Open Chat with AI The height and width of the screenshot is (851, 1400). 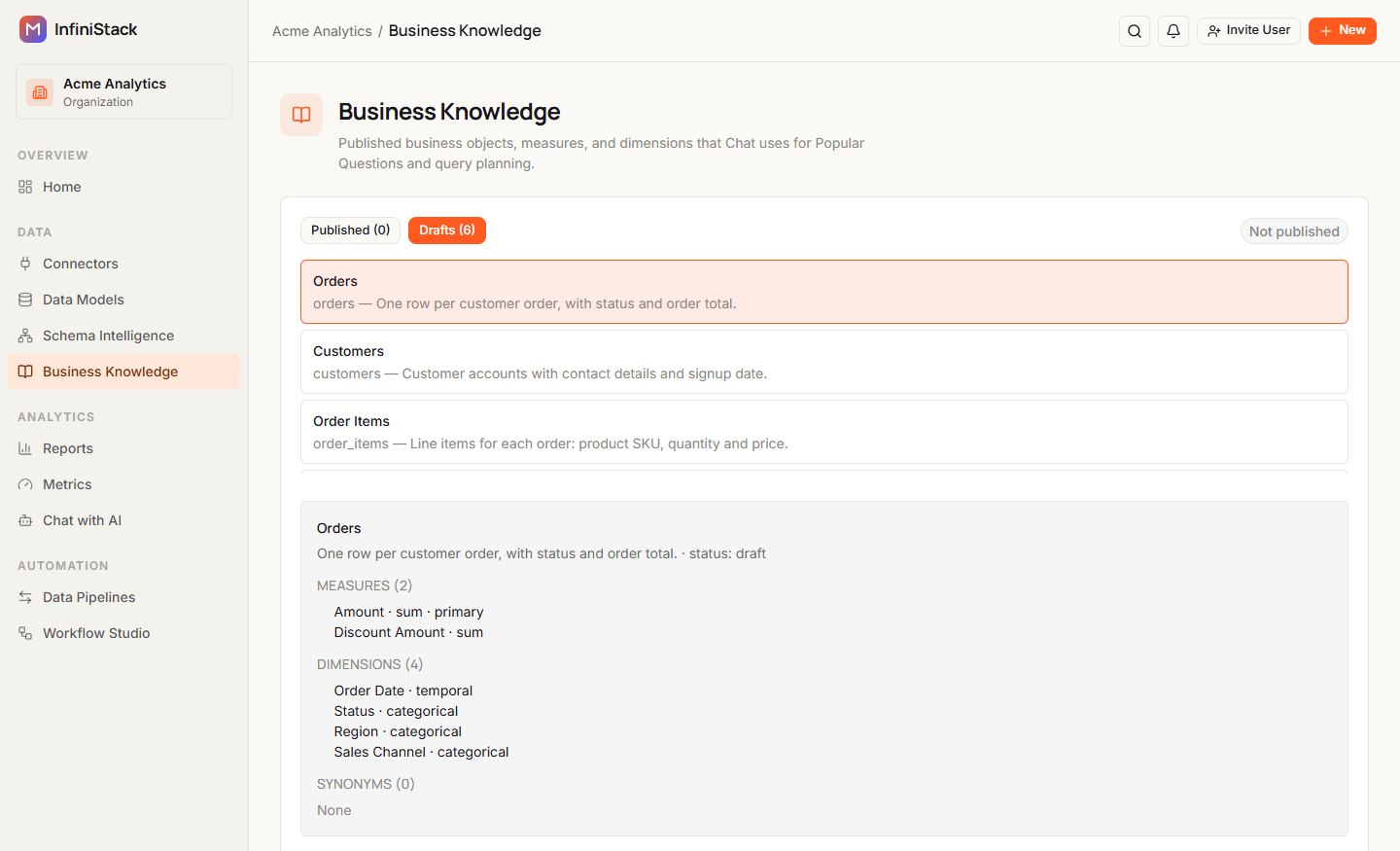[123, 520]
